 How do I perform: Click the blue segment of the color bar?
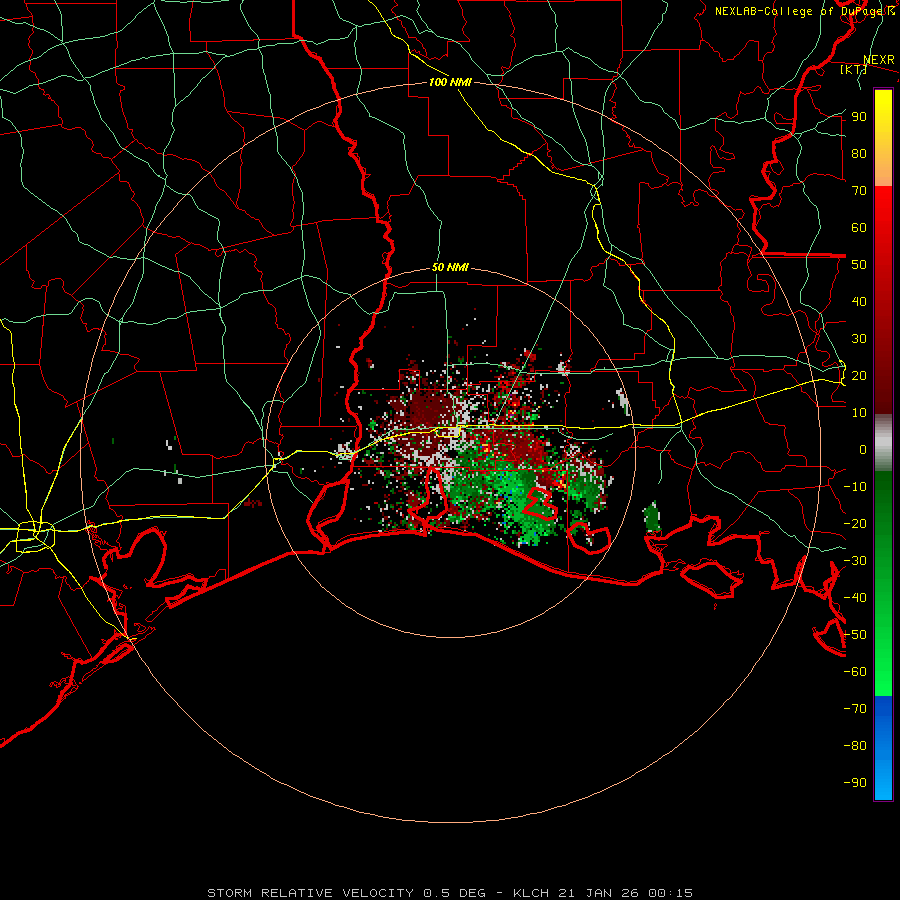pyautogui.click(x=883, y=748)
